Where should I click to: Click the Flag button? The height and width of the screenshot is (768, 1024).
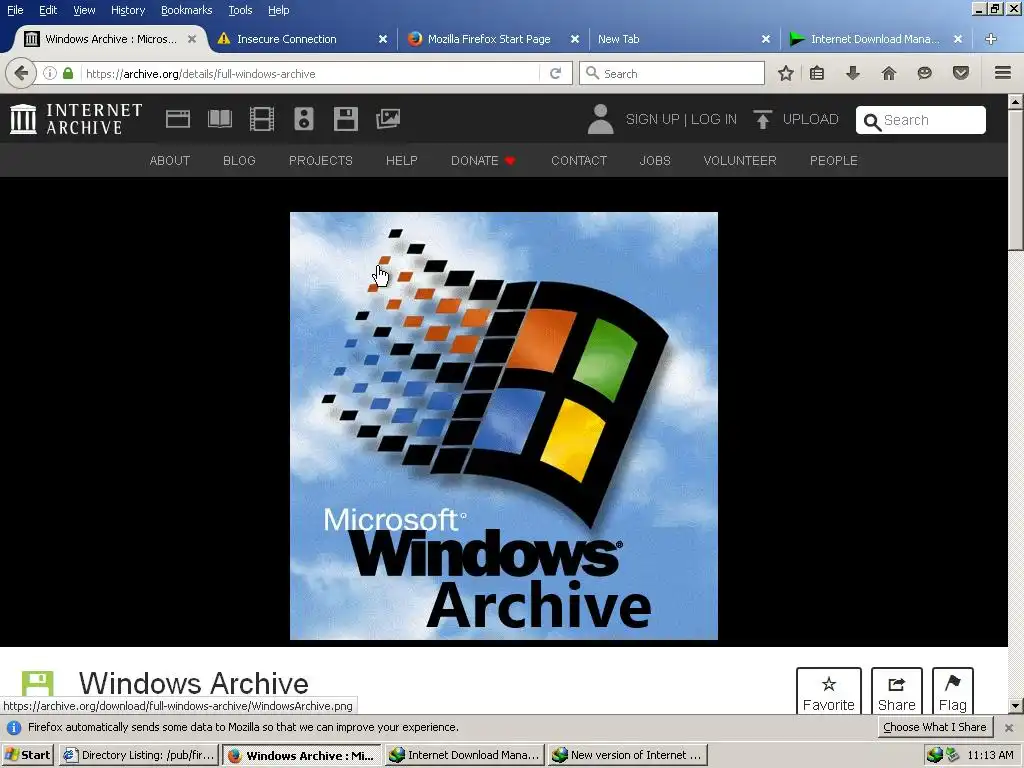click(953, 692)
